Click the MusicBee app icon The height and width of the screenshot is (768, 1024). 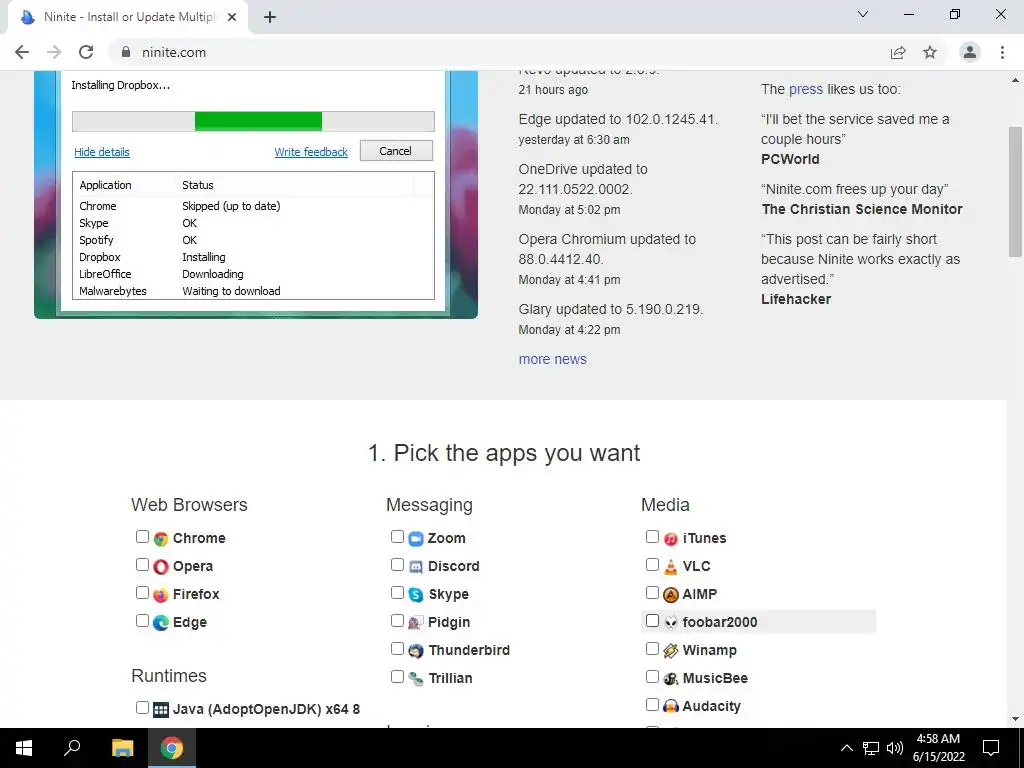pos(671,679)
